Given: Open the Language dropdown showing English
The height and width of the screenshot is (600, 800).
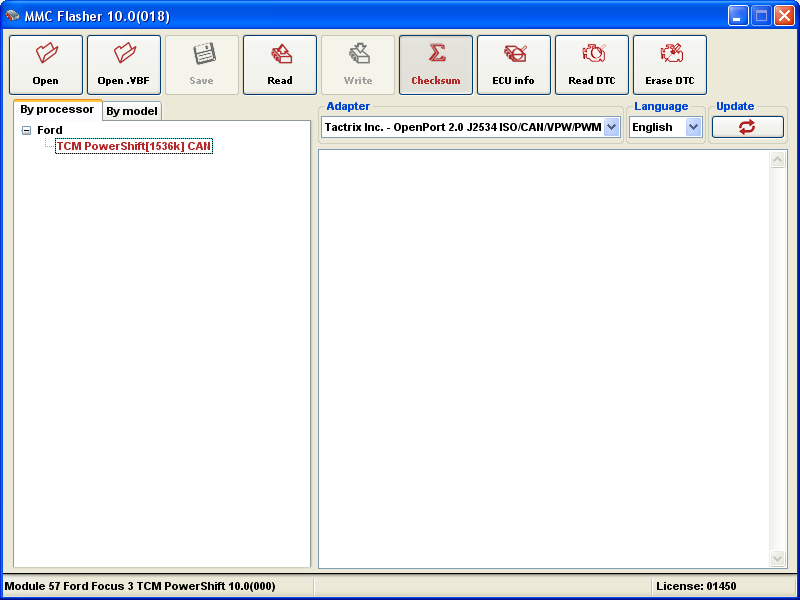Looking at the screenshot, I should 694,127.
